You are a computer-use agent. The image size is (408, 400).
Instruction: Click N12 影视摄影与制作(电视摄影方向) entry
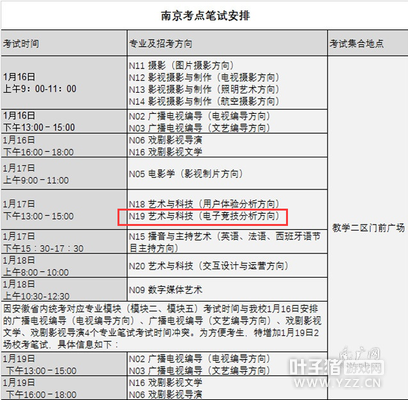[x=204, y=77]
